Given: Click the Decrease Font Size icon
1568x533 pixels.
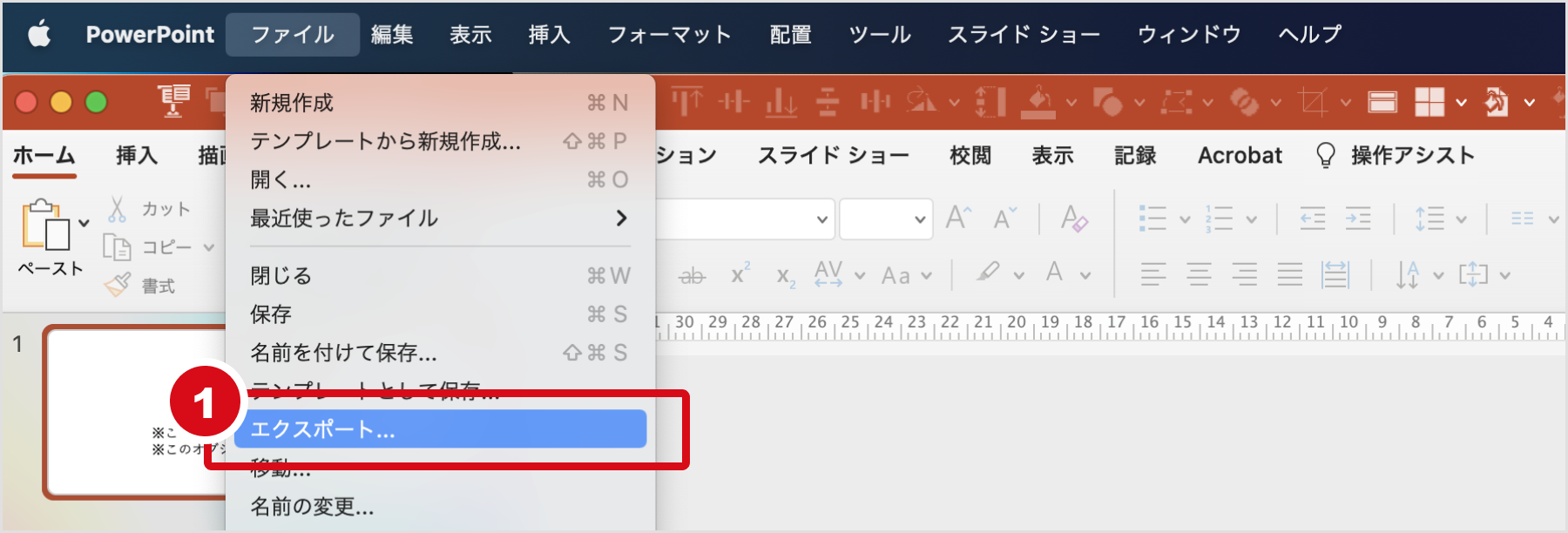Looking at the screenshot, I should [x=1004, y=218].
